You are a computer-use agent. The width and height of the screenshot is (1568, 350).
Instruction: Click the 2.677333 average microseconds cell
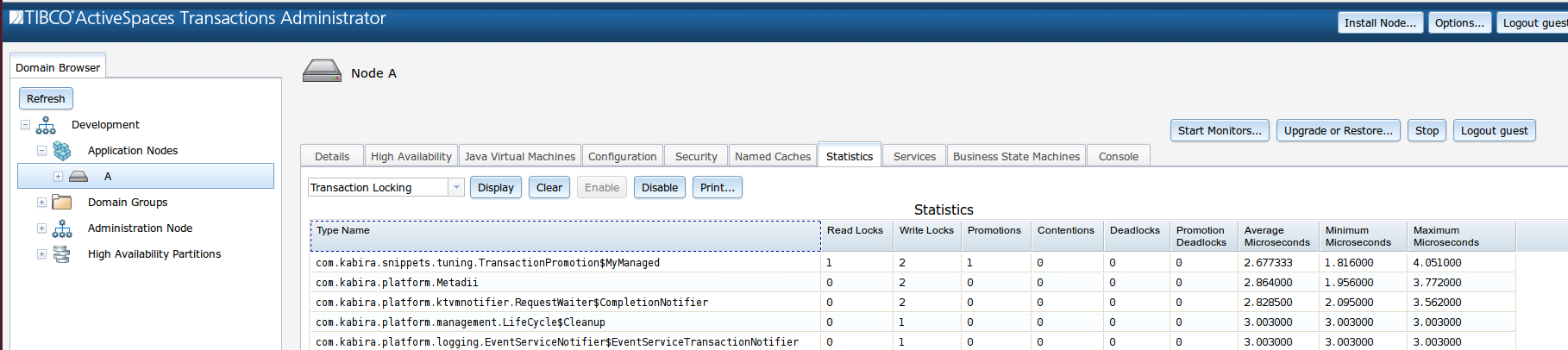[x=1278, y=263]
